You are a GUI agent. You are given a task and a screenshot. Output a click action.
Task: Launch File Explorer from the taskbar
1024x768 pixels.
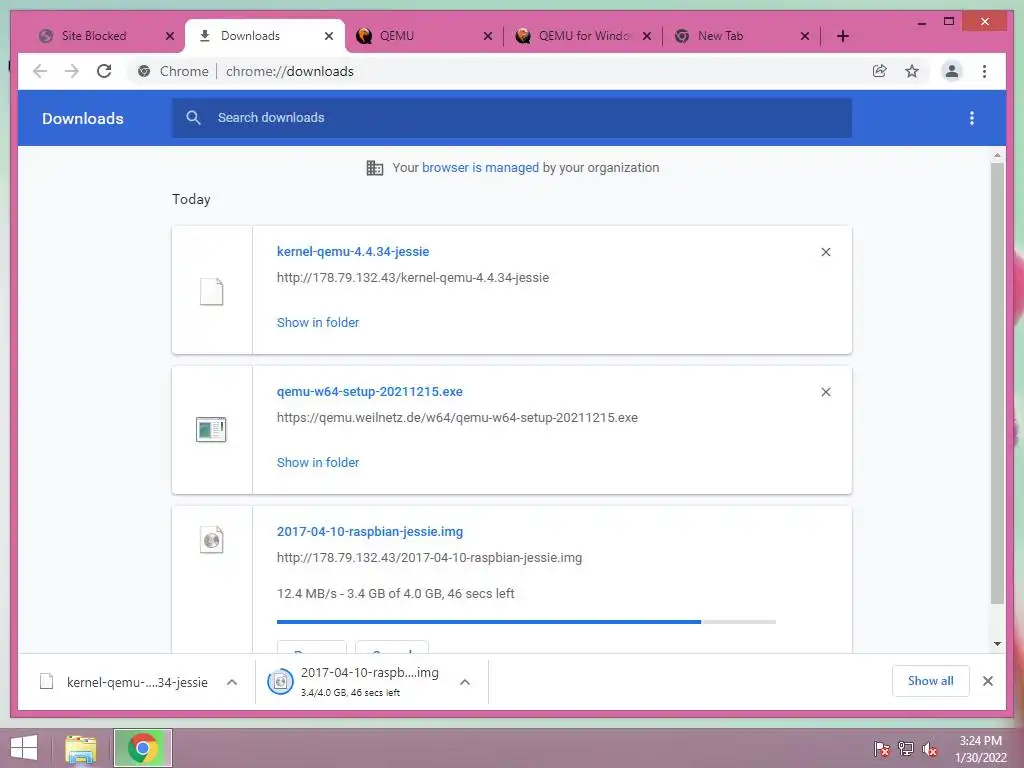80,748
